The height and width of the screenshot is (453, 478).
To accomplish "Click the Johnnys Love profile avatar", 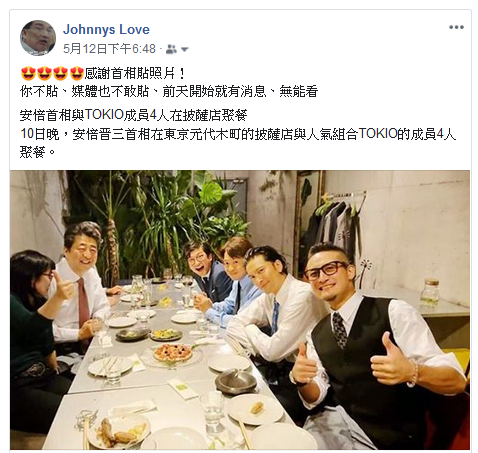I will coord(38,38).
